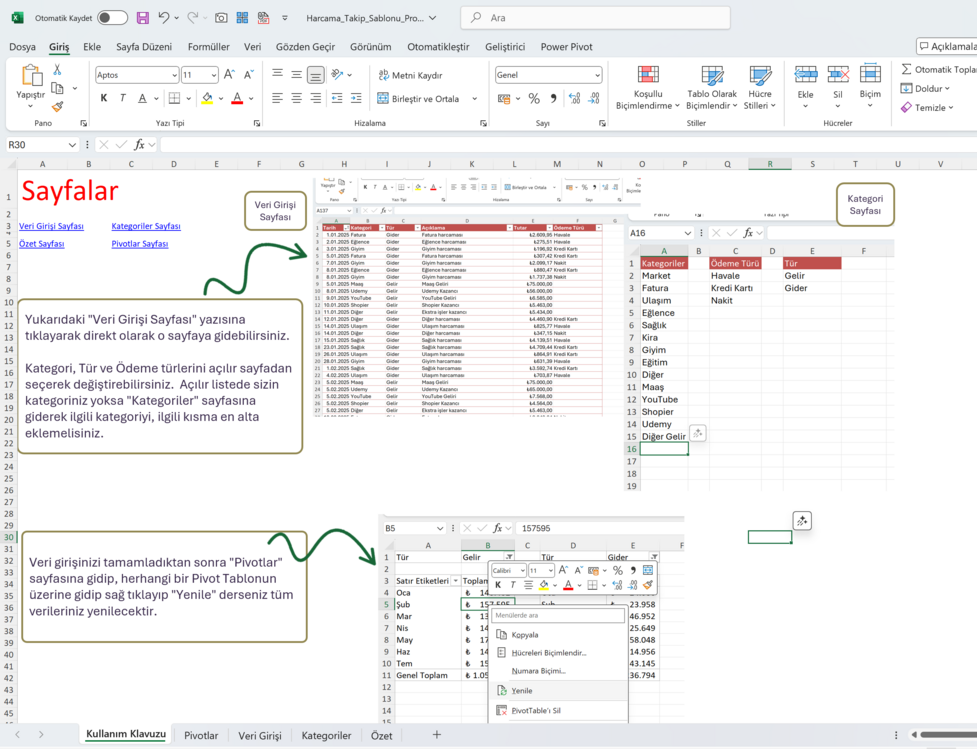The image size is (977, 749).
Task: Open the Dosya menu
Action: tap(22, 47)
